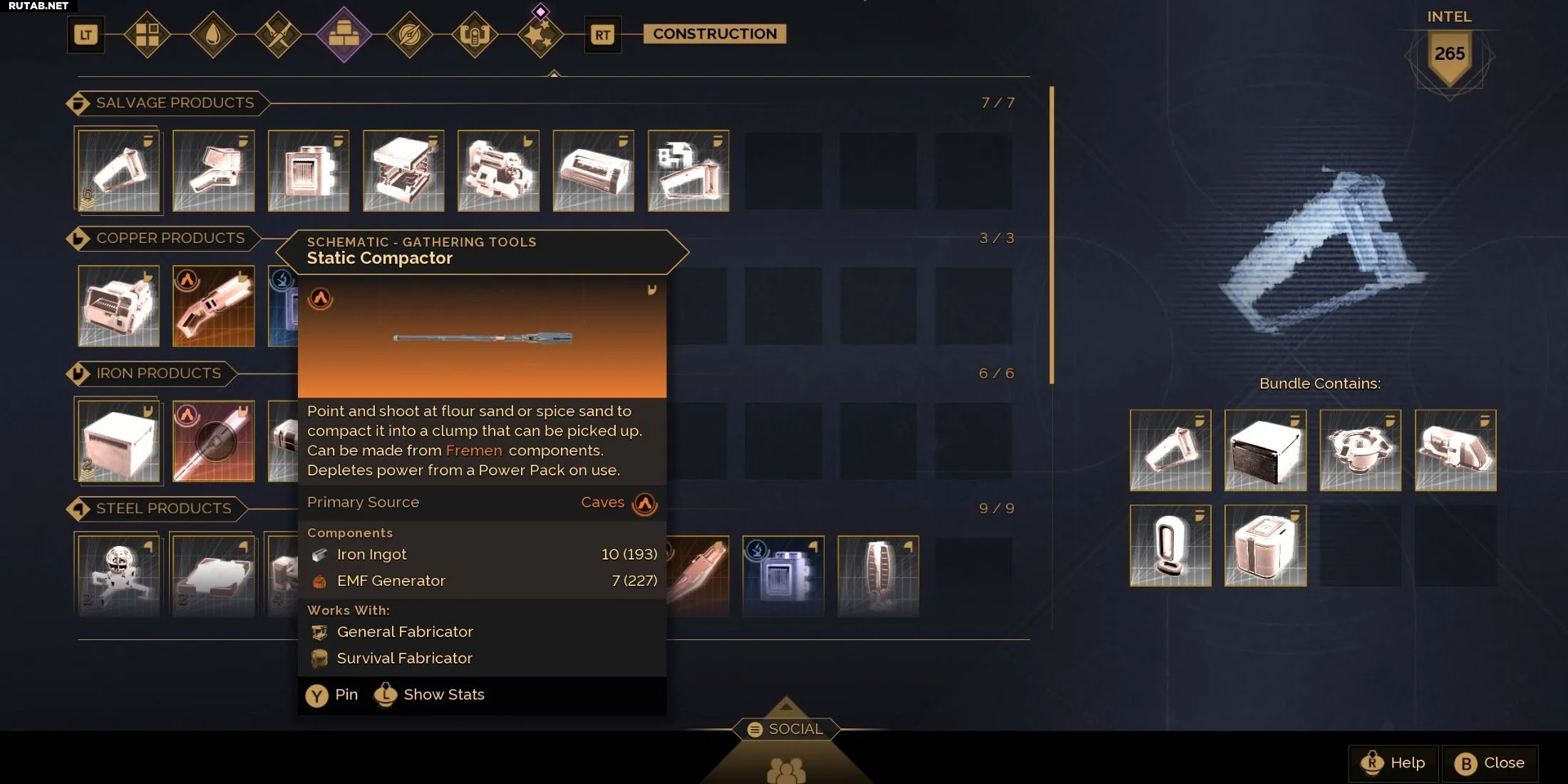Image resolution: width=1568 pixels, height=784 pixels.
Task: Select the backpack gear category icon
Action: click(x=475, y=34)
